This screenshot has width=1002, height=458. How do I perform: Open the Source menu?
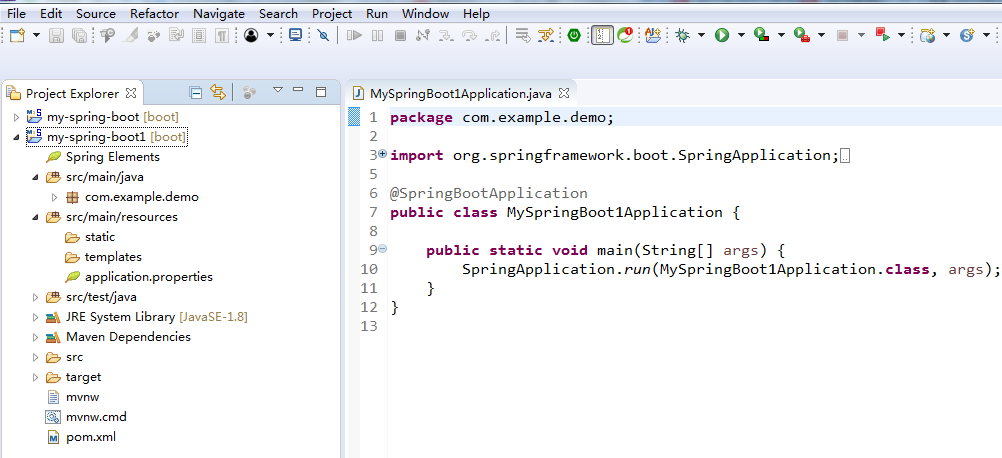click(x=96, y=13)
